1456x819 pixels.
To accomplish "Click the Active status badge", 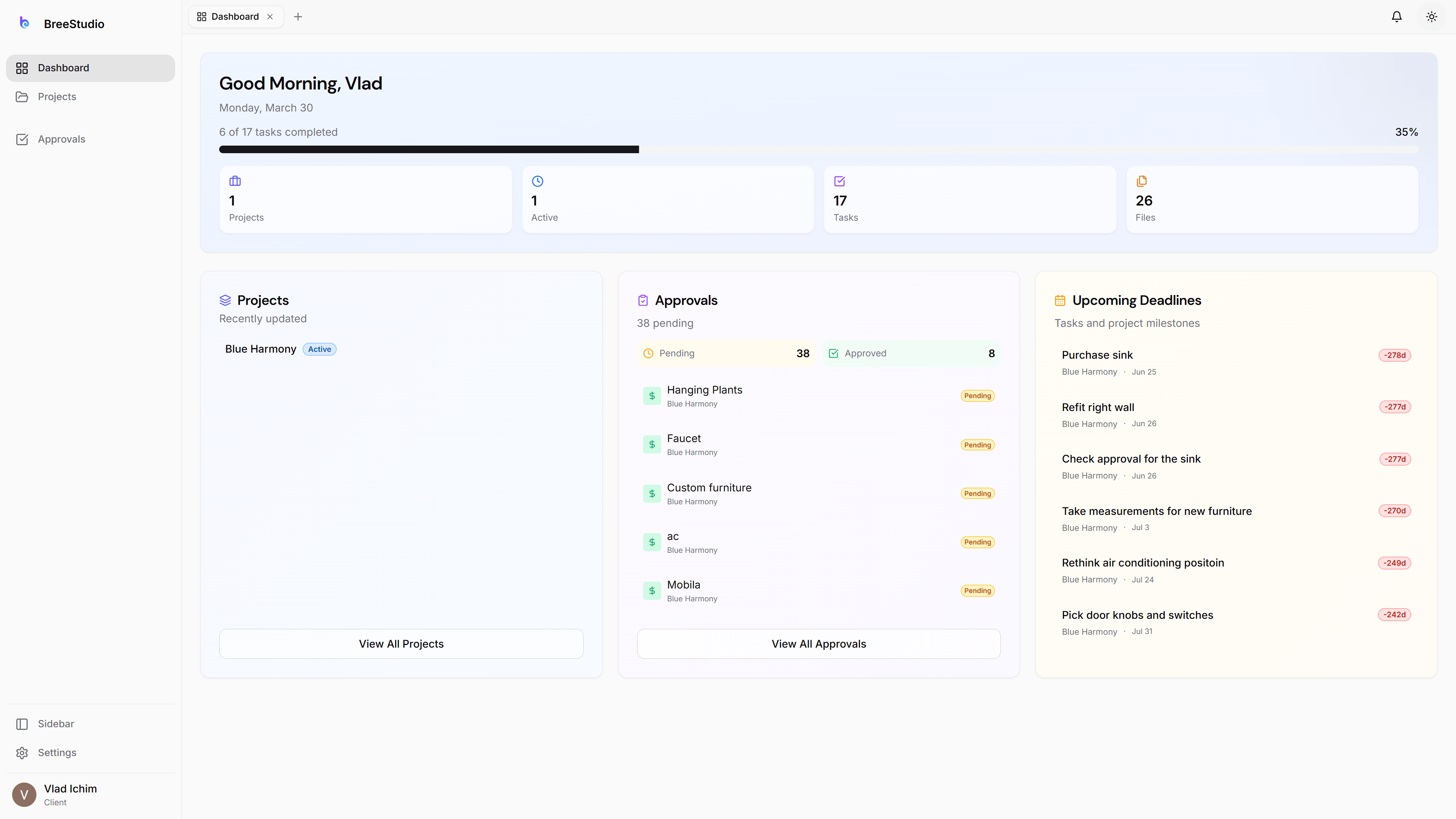I will pyautogui.click(x=319, y=349).
